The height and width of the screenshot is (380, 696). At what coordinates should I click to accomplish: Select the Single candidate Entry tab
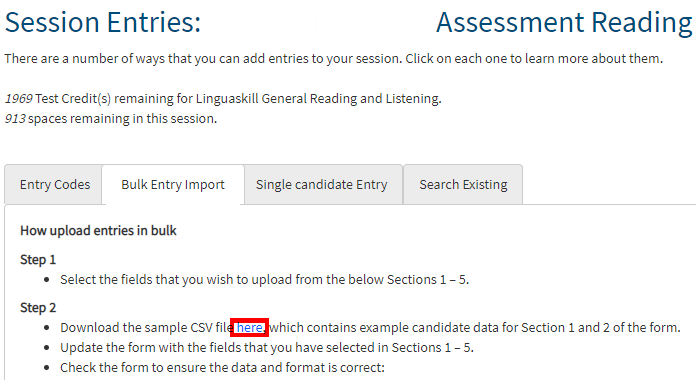click(323, 185)
